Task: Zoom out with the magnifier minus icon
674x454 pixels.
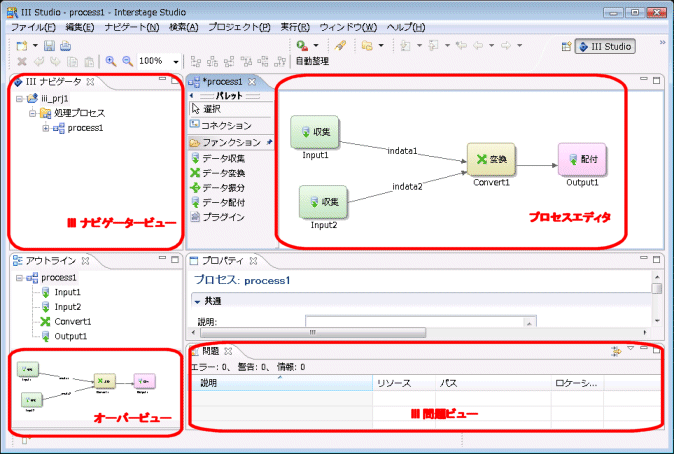Action: [127, 61]
